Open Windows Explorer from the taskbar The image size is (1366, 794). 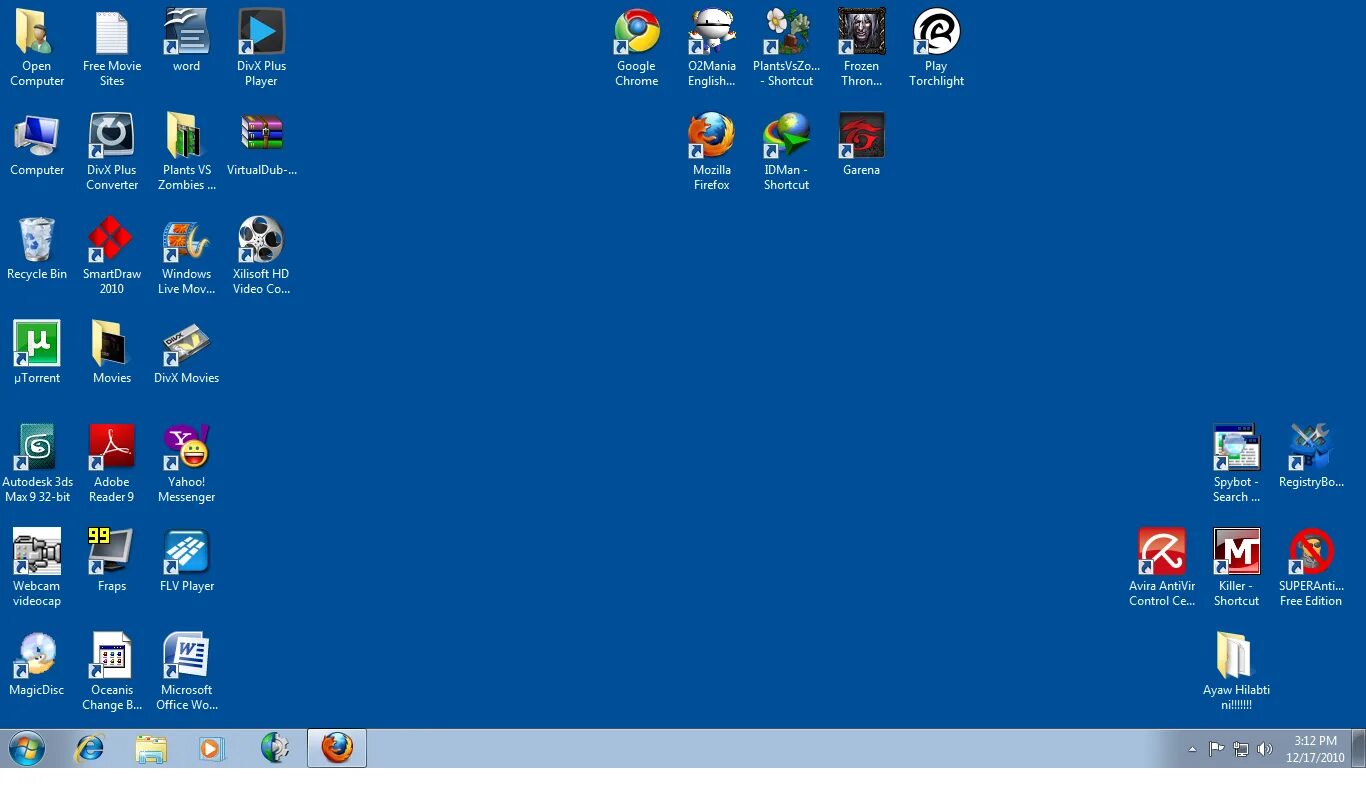(x=151, y=747)
